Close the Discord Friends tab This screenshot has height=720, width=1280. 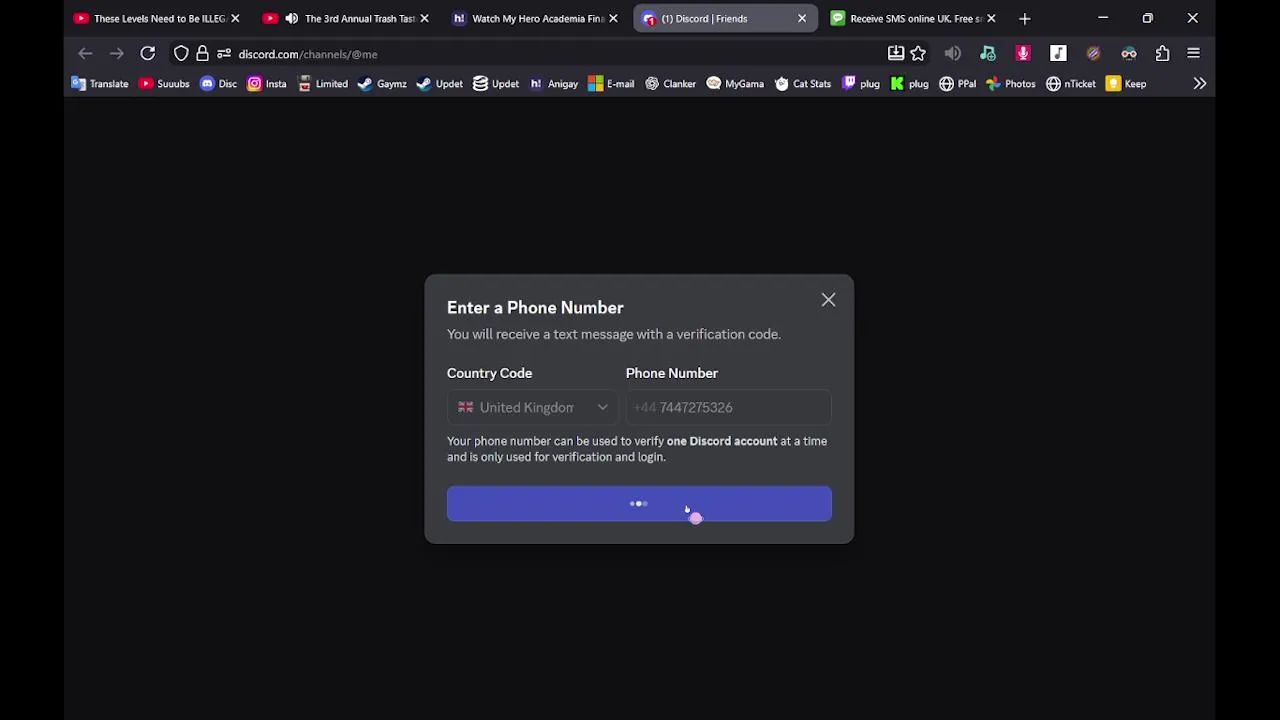(x=802, y=18)
